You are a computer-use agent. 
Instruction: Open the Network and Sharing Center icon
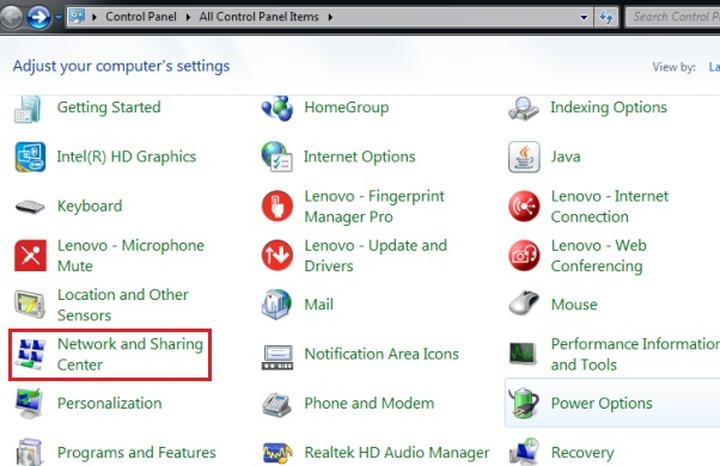pos(30,354)
